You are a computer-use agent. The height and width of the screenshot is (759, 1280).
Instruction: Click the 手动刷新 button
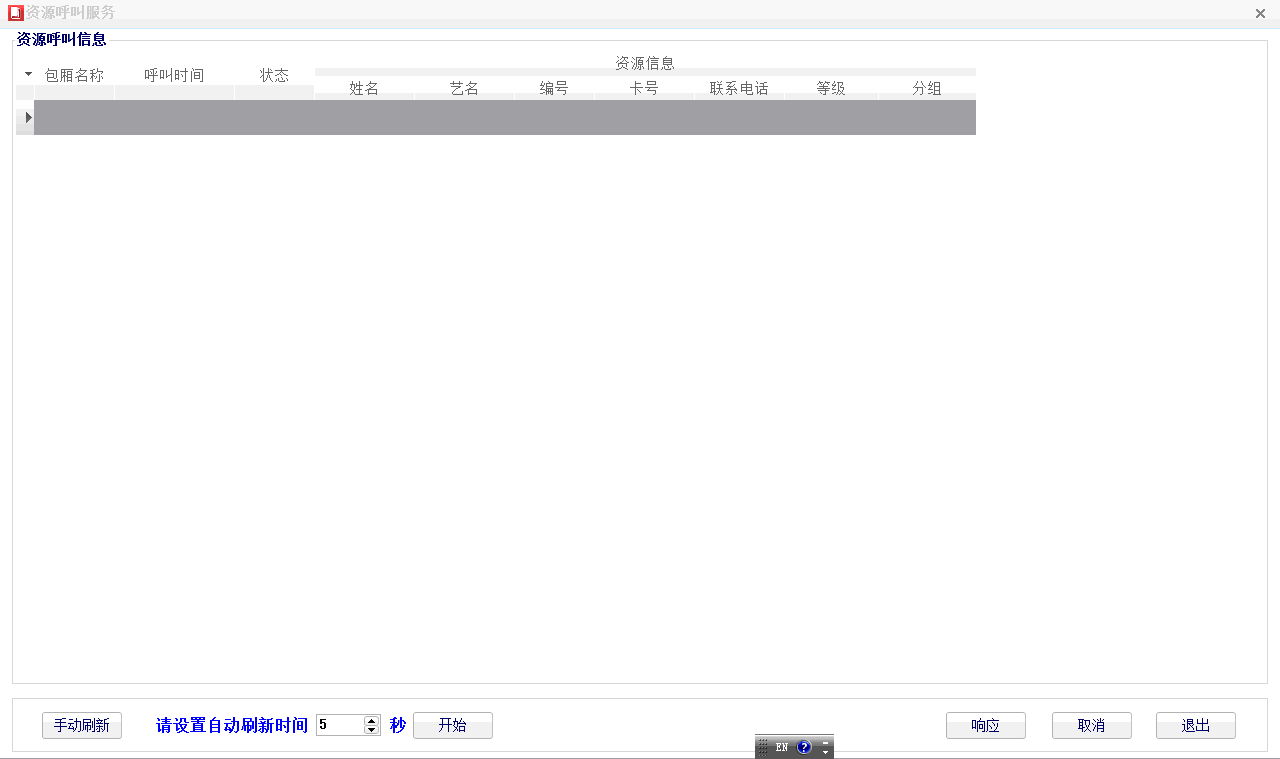82,725
